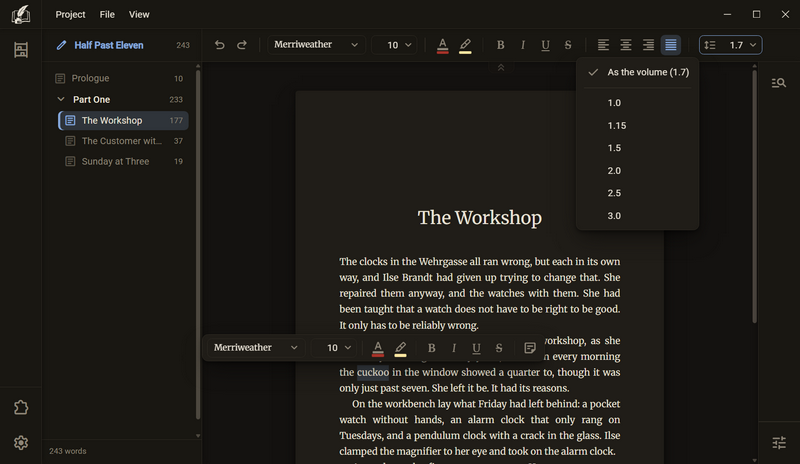
Task: Open the plugins puzzle piece icon
Action: tap(21, 407)
